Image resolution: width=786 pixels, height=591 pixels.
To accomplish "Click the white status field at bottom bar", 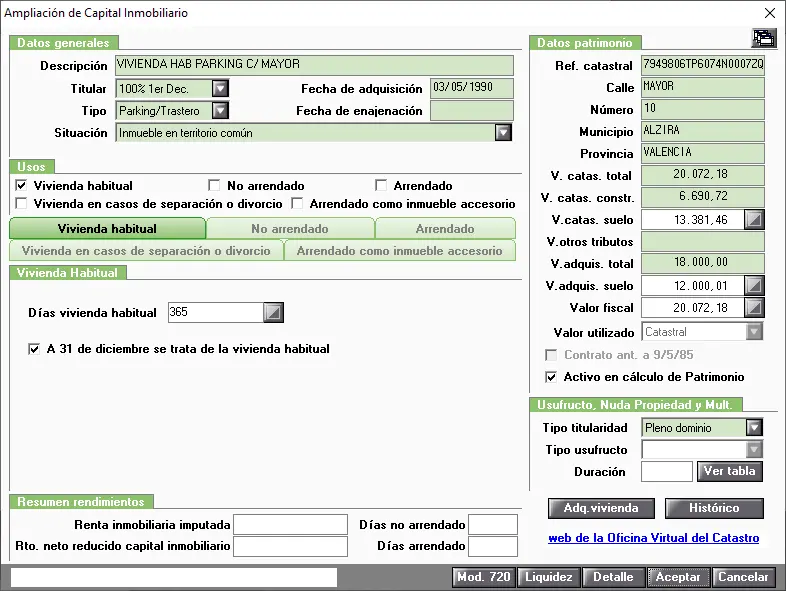I will point(174,577).
